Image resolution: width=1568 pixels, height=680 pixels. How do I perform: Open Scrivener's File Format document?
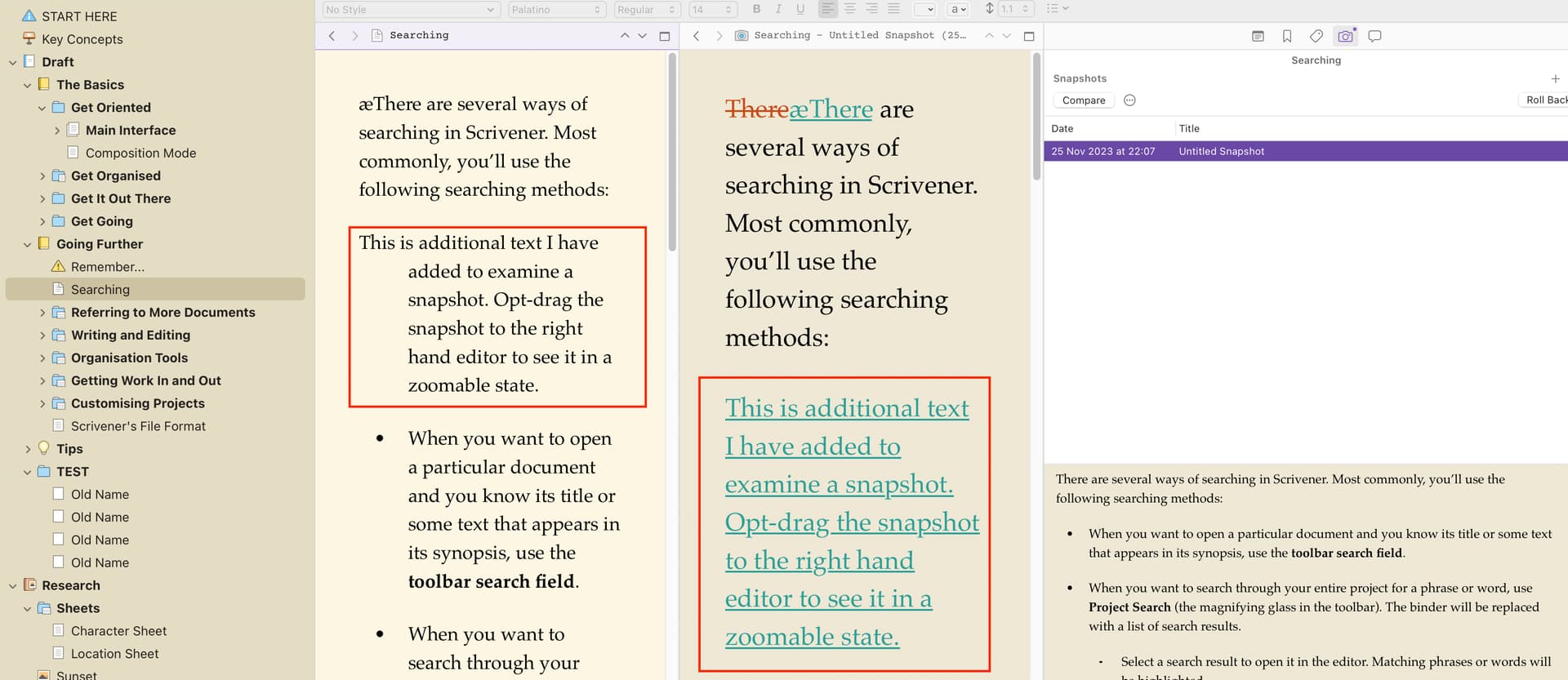[138, 426]
